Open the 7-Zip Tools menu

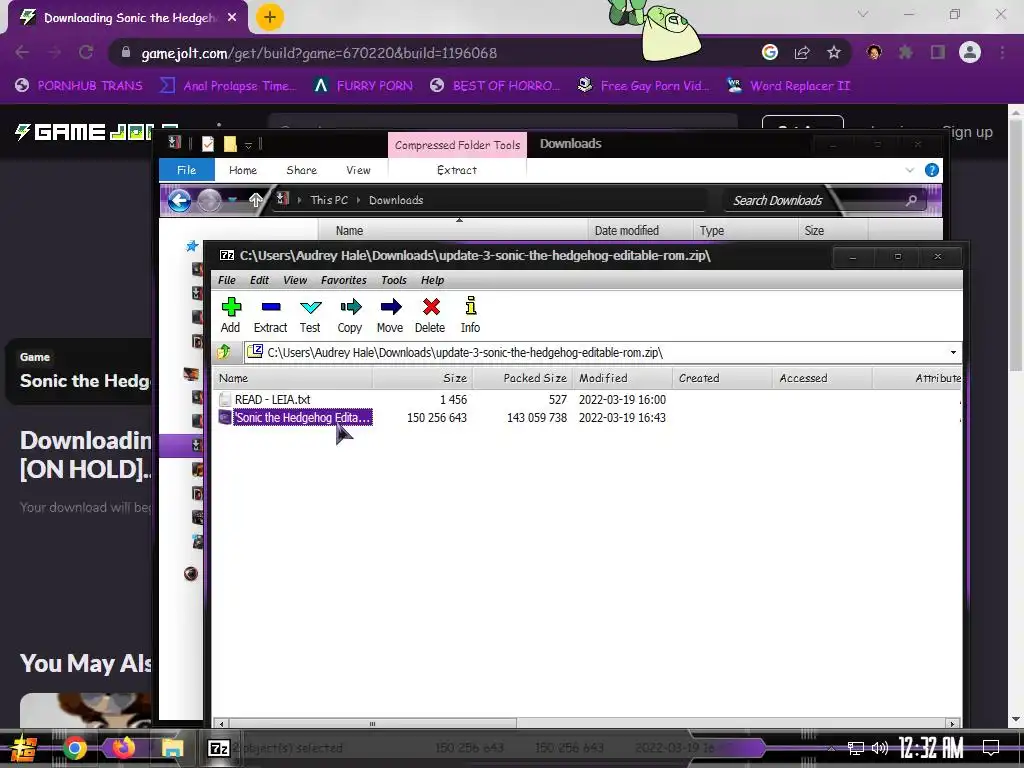[x=394, y=280]
